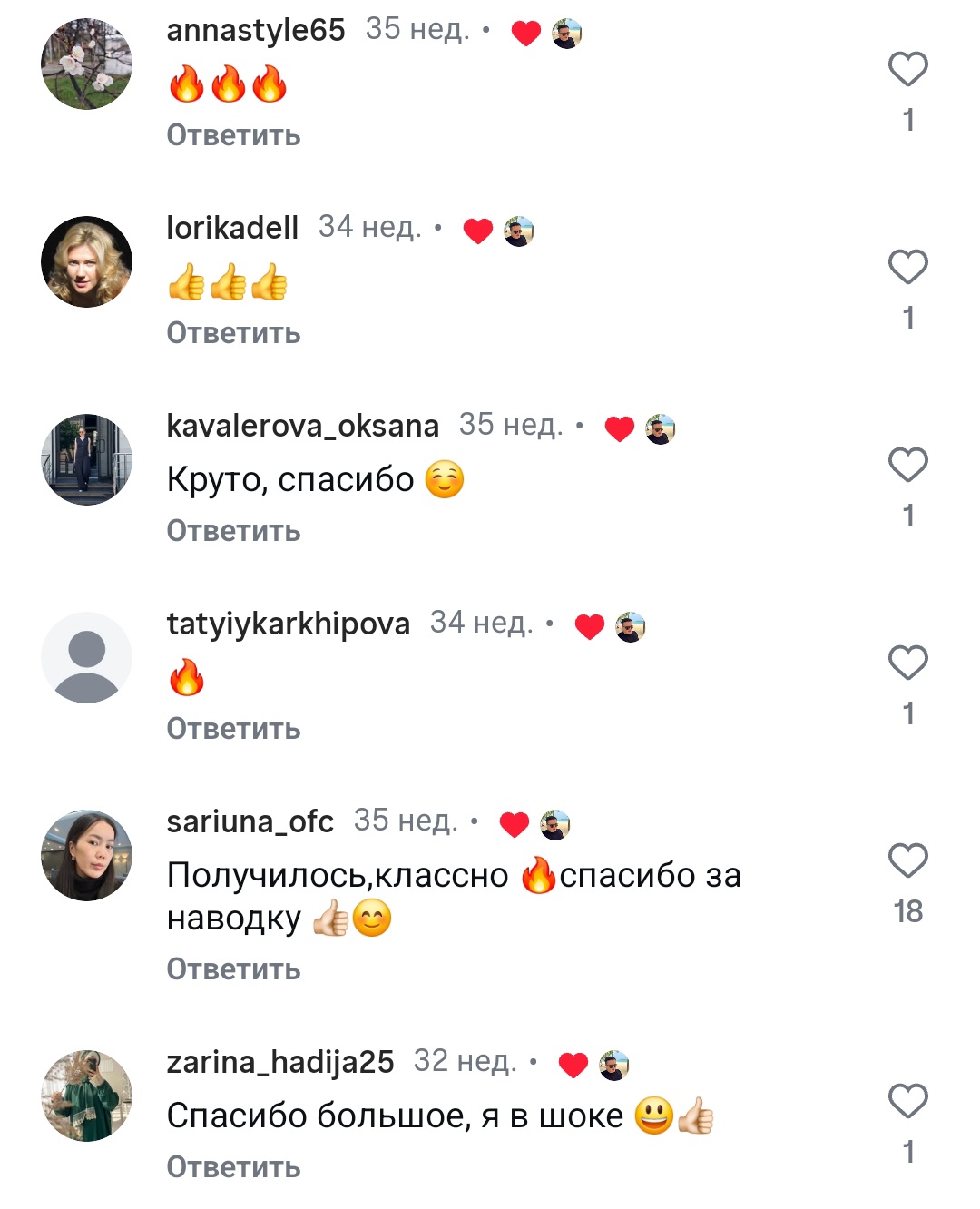The width and height of the screenshot is (980, 1209).
Task: Open zarina_hadija25 username link
Action: [x=280, y=1062]
